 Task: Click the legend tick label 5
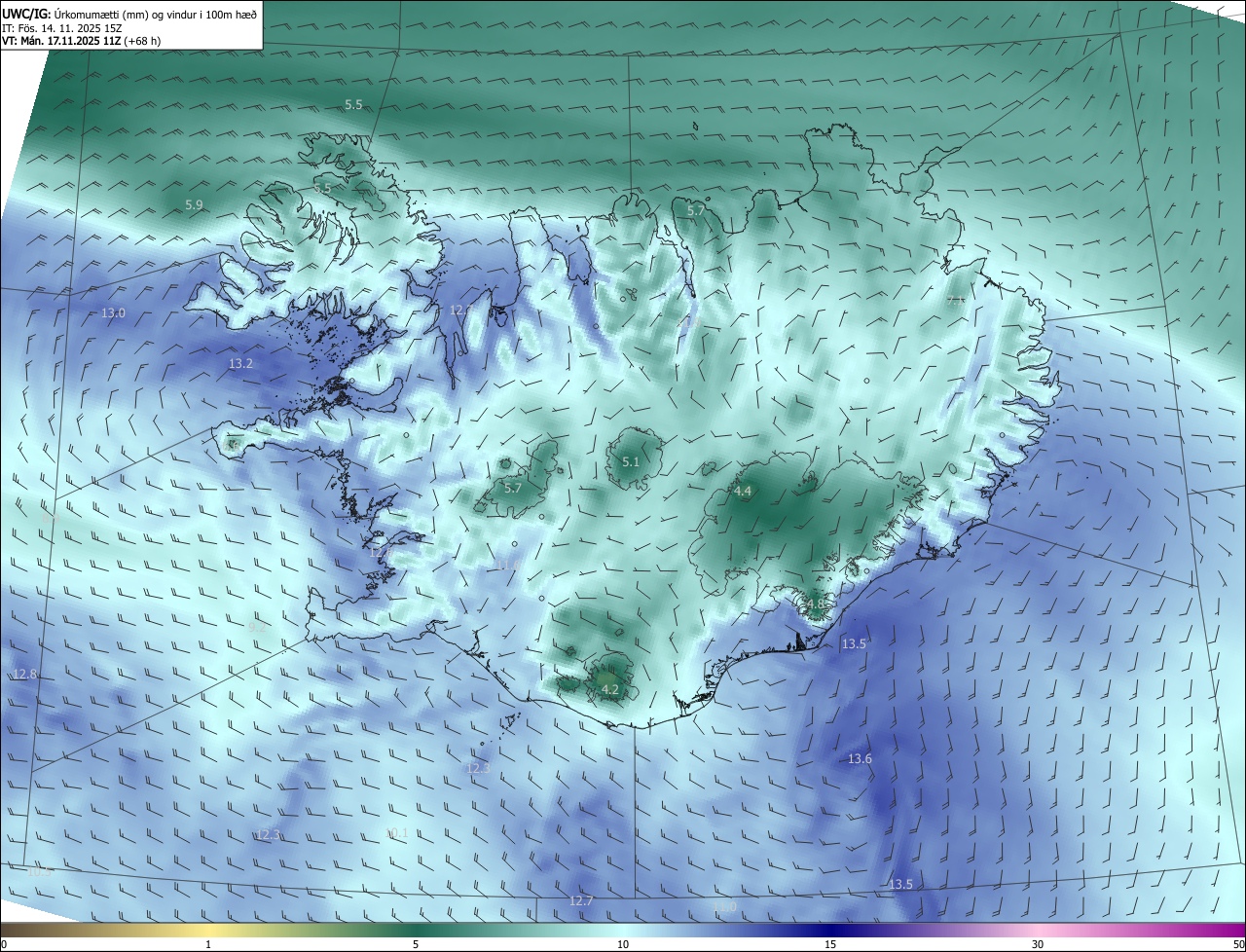[416, 944]
